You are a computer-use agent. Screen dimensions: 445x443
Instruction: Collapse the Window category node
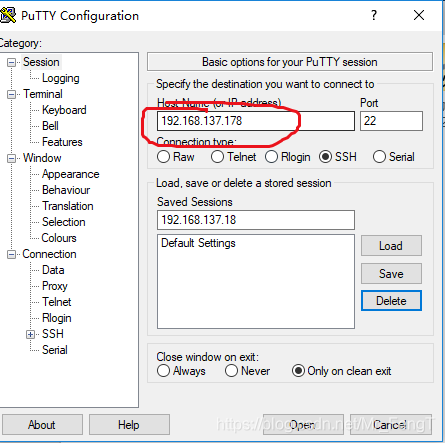(x=12, y=158)
